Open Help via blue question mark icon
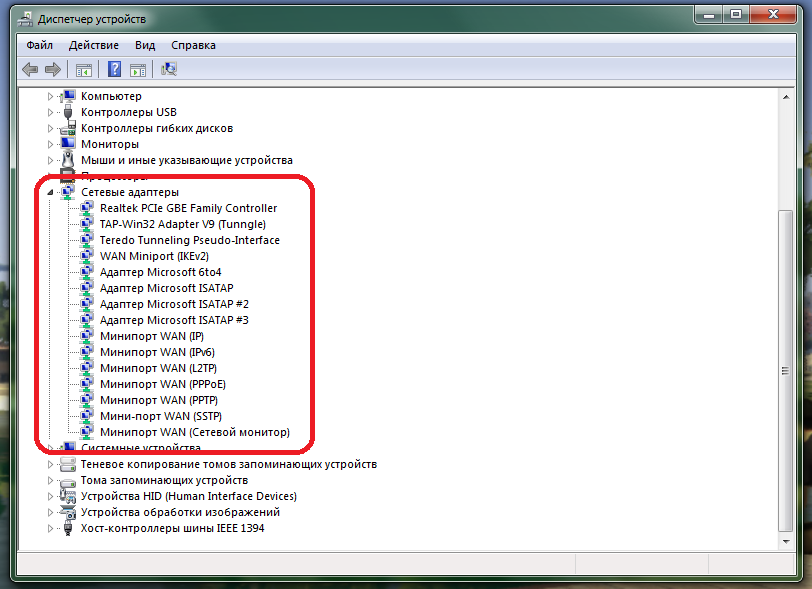The width and height of the screenshot is (812, 589). click(x=114, y=69)
